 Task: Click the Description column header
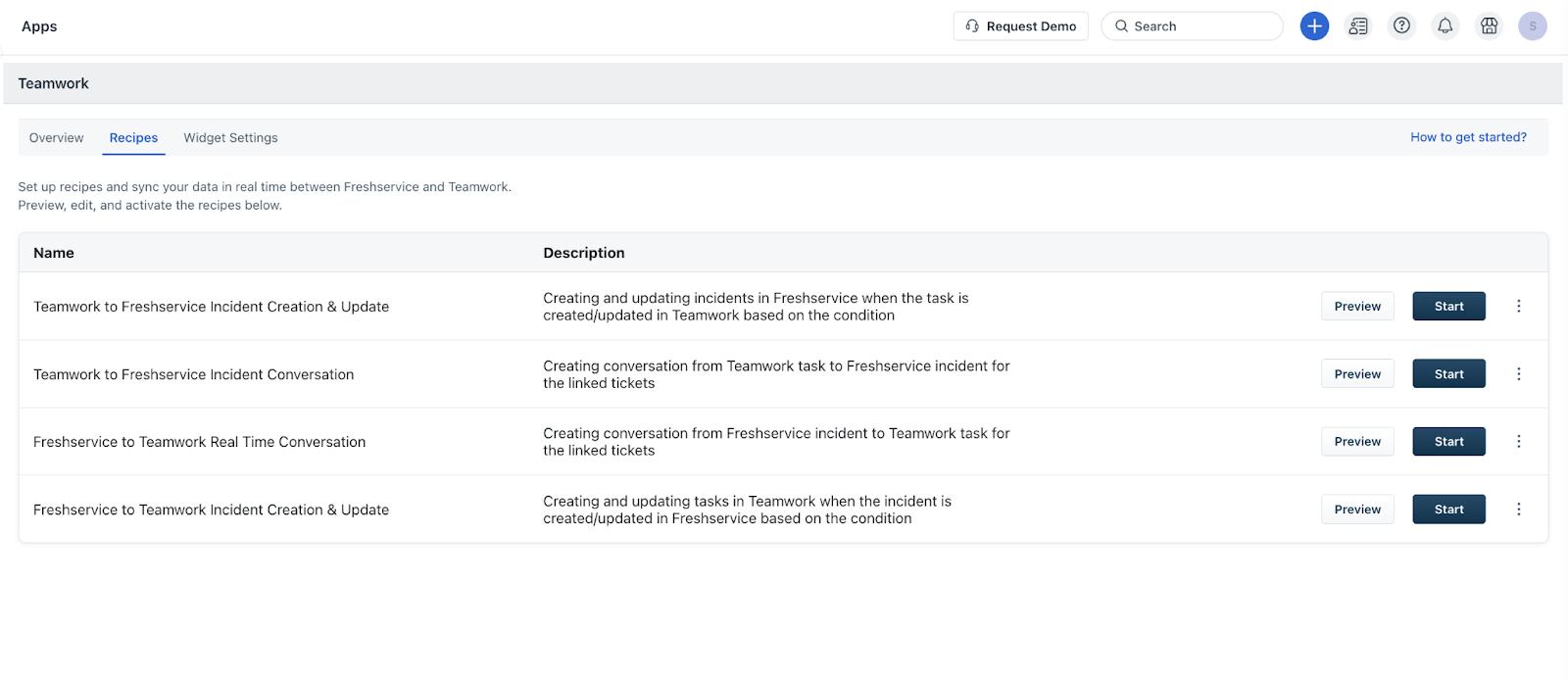[x=584, y=253]
